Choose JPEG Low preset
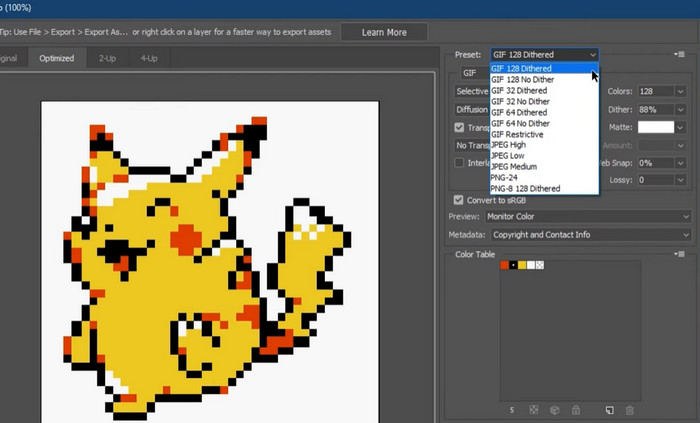 (x=545, y=156)
